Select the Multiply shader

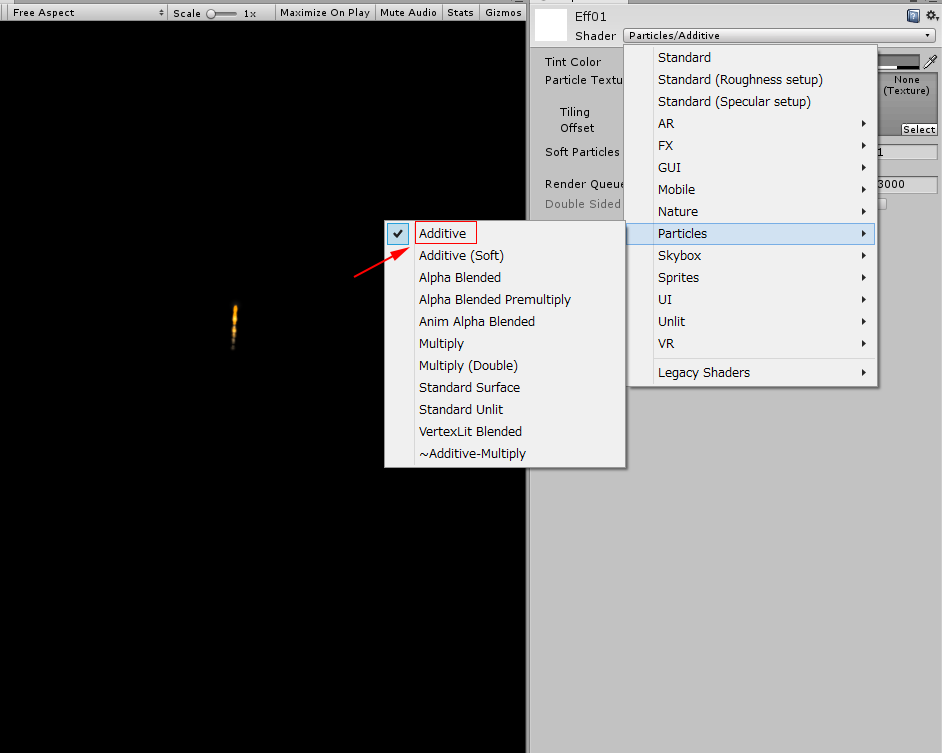[505, 344]
